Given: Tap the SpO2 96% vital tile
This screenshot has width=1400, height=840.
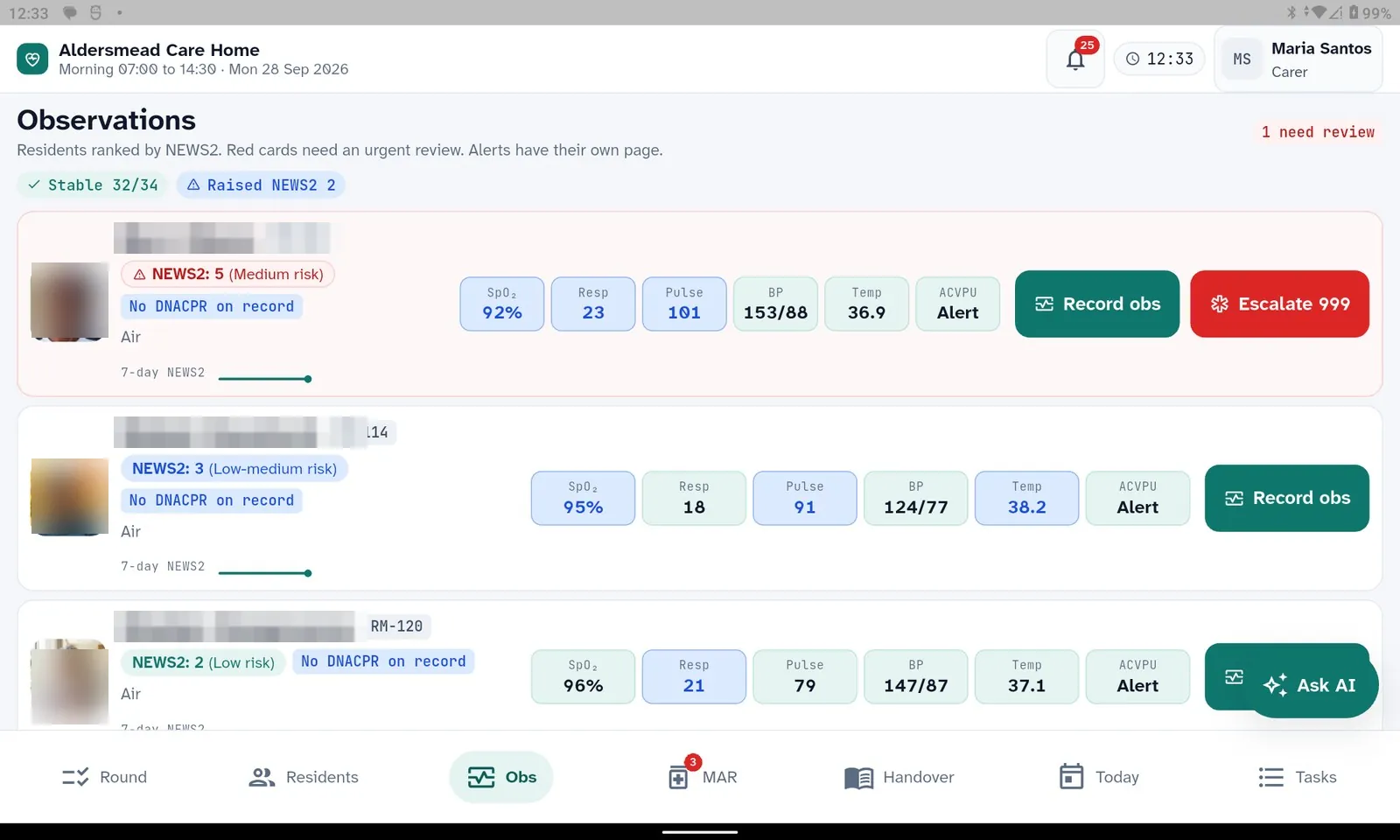Looking at the screenshot, I should [583, 676].
